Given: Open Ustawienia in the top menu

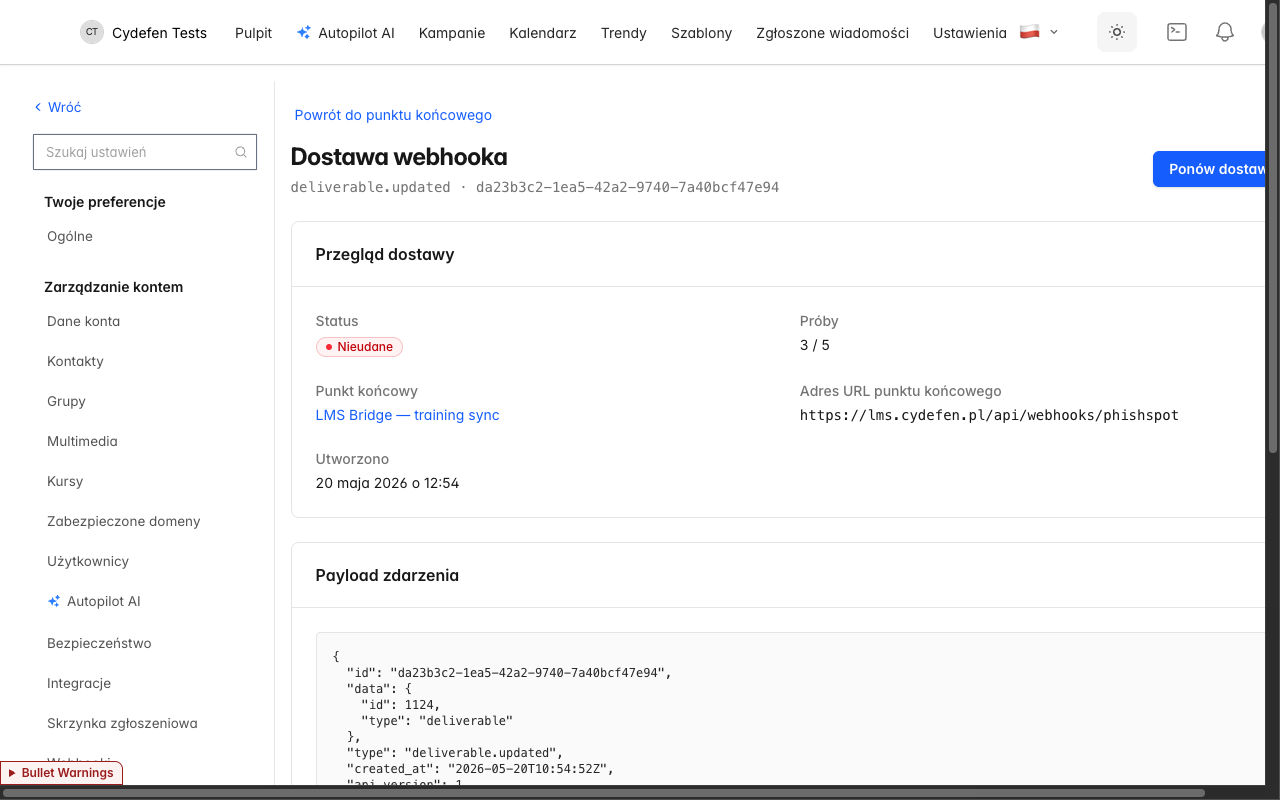Looking at the screenshot, I should tap(970, 33).
